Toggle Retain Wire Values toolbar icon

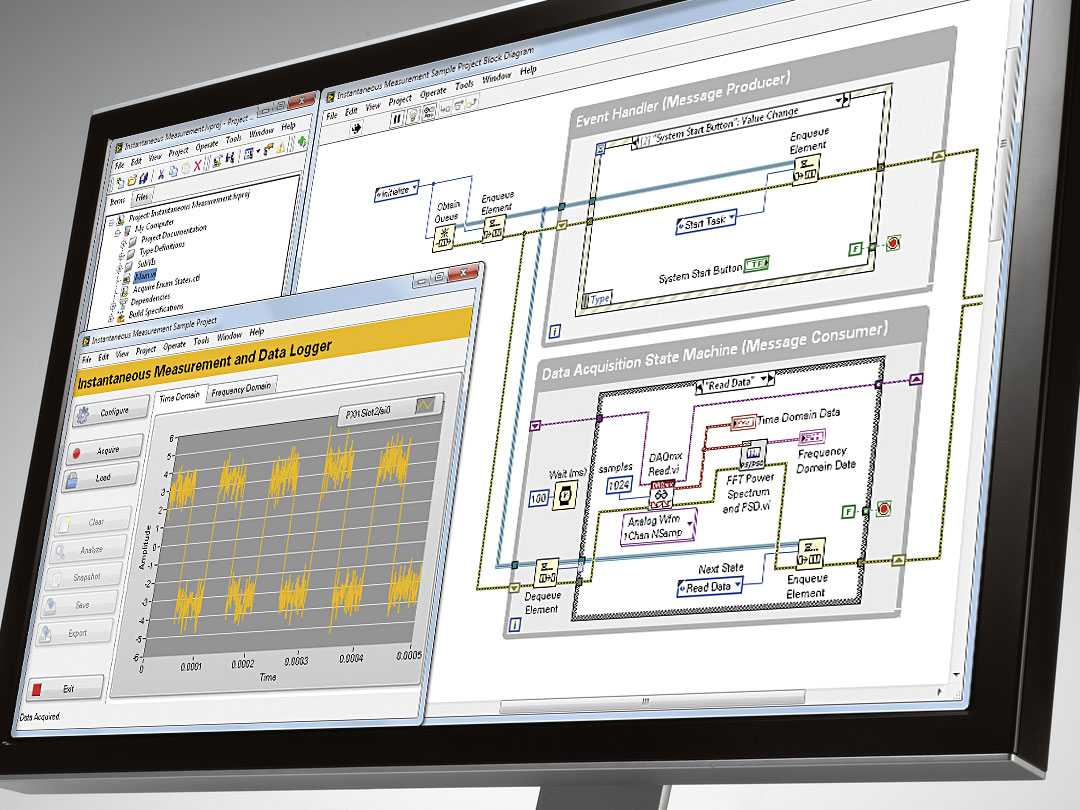(428, 111)
